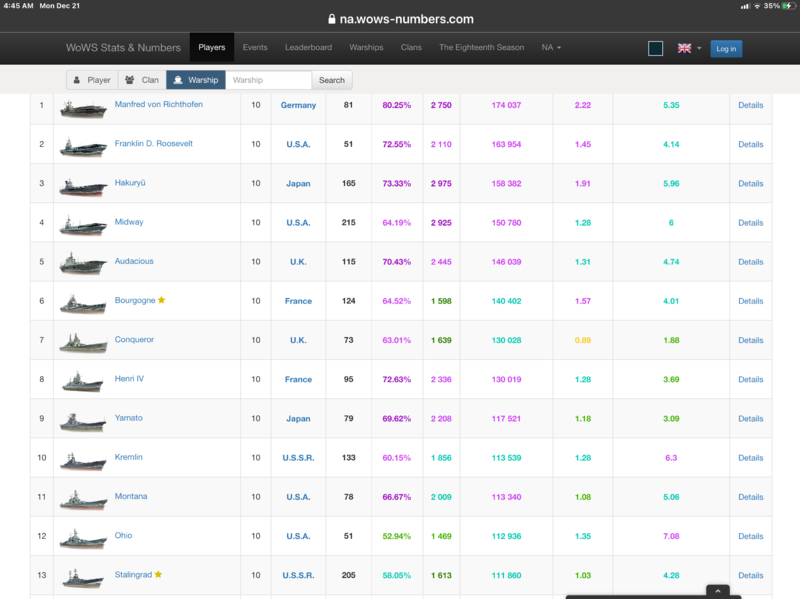Open the Leaderboard tab in navbar
Image resolution: width=800 pixels, height=599 pixels.
tap(308, 48)
